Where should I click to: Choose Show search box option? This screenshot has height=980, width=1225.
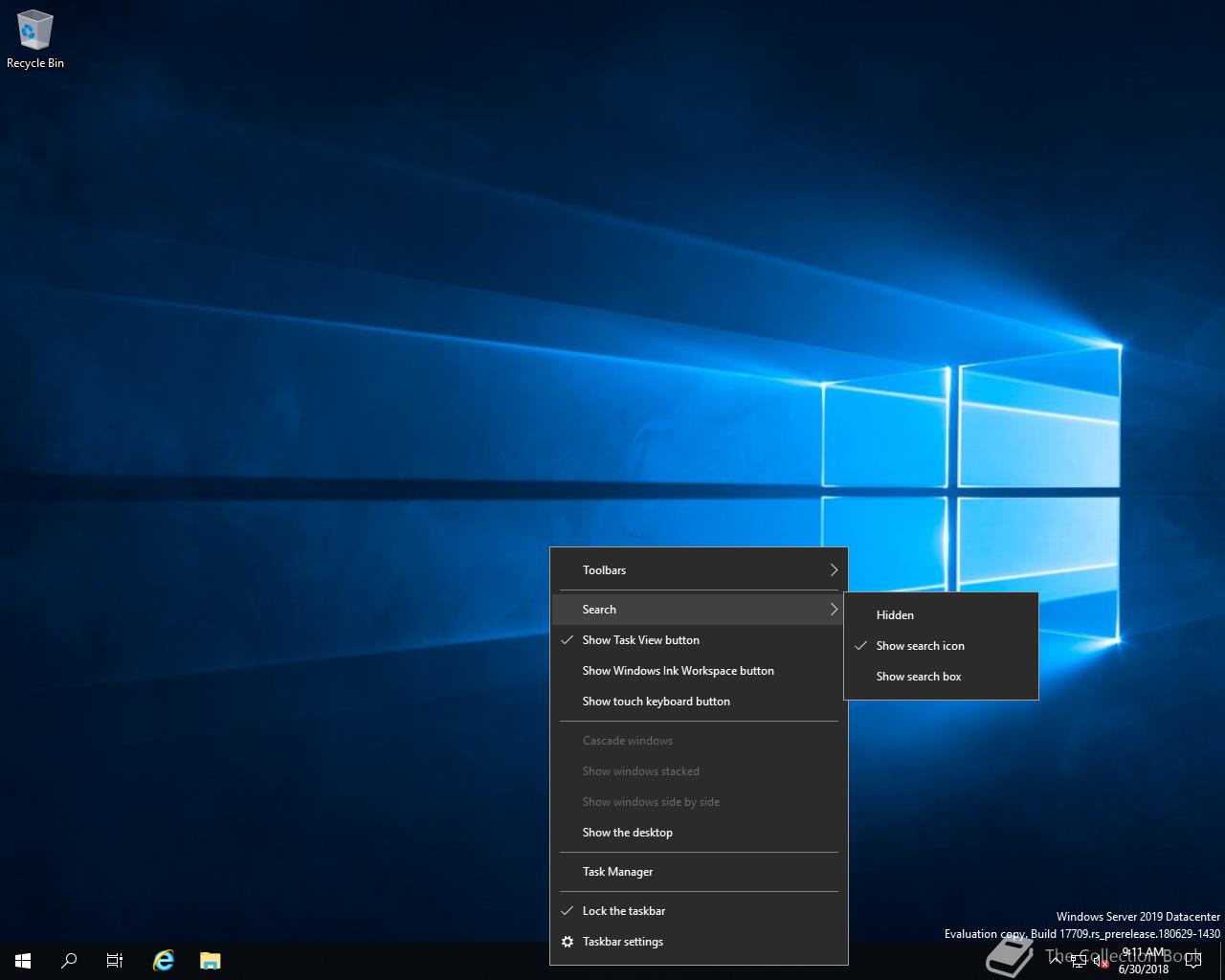(x=941, y=677)
